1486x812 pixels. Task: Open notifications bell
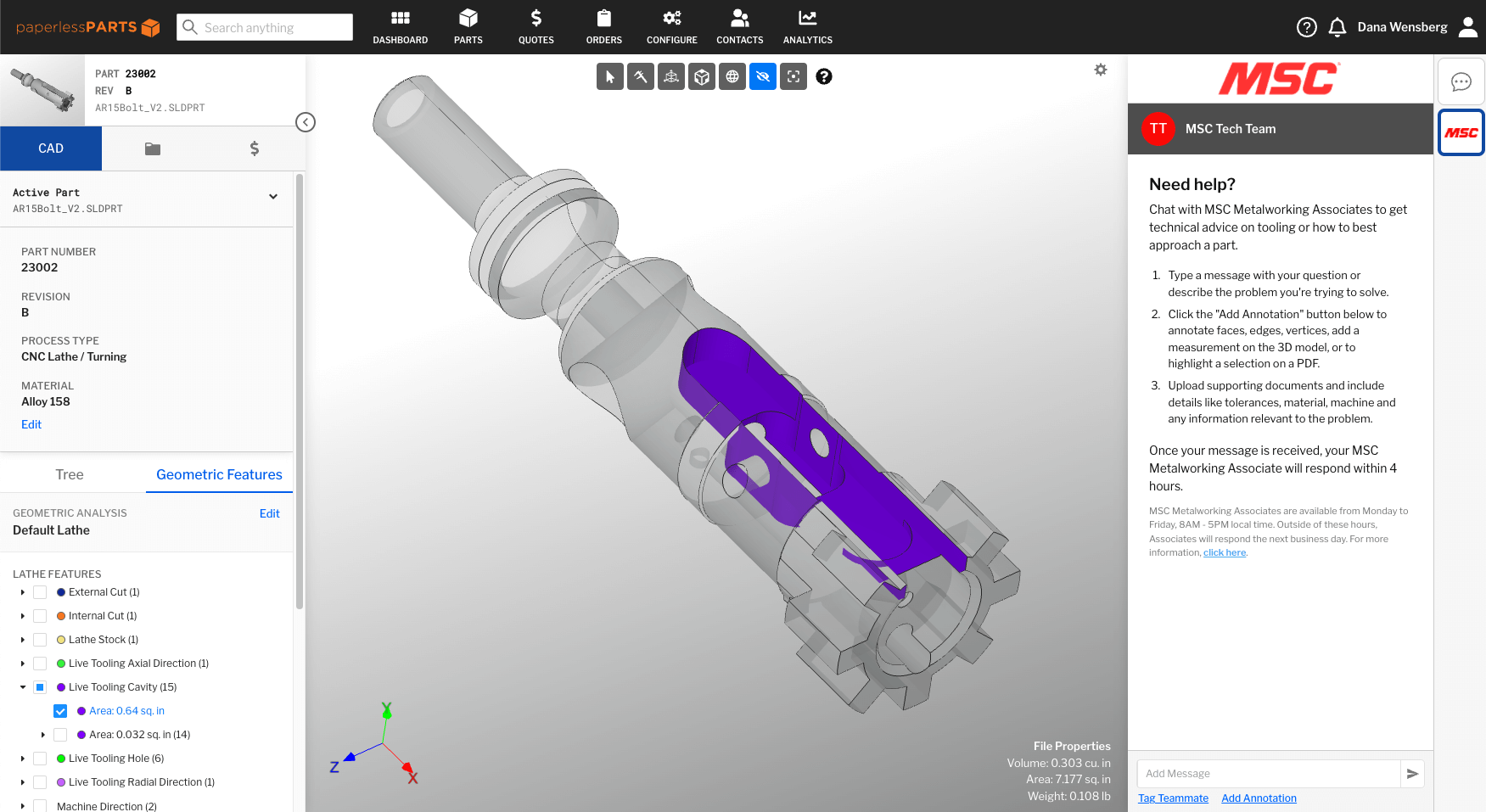[x=1337, y=27]
